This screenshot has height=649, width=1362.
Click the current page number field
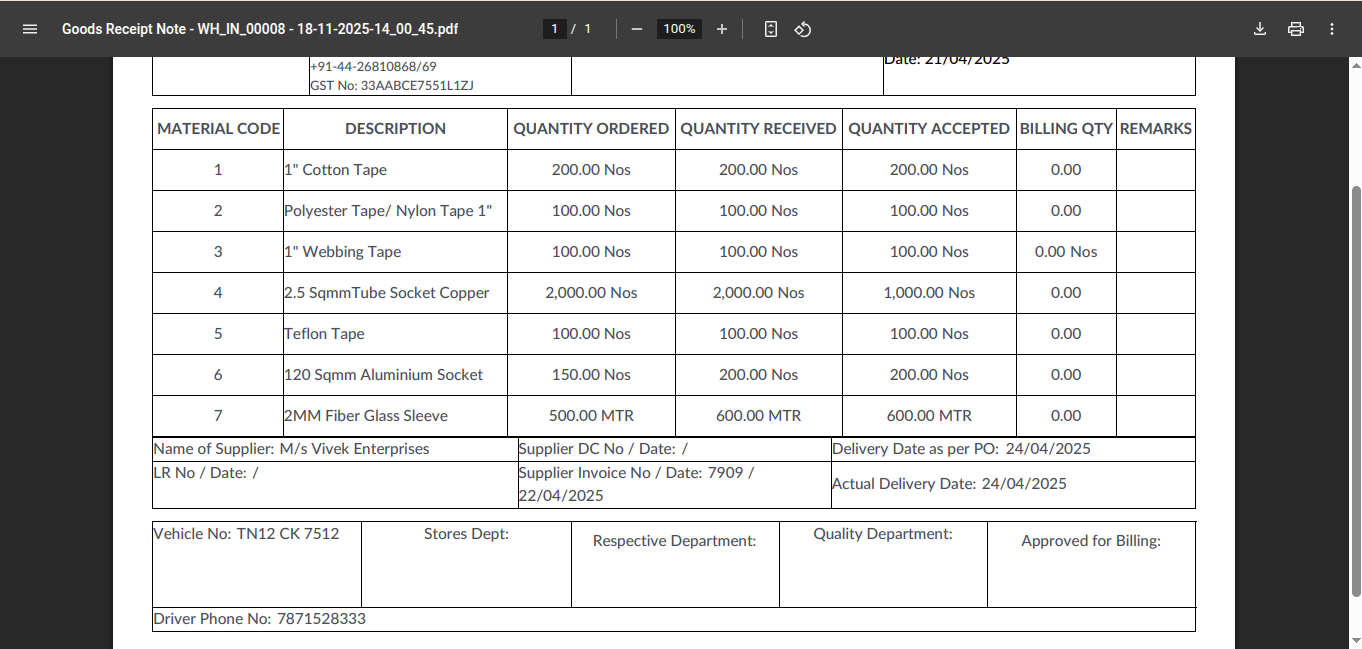555,29
